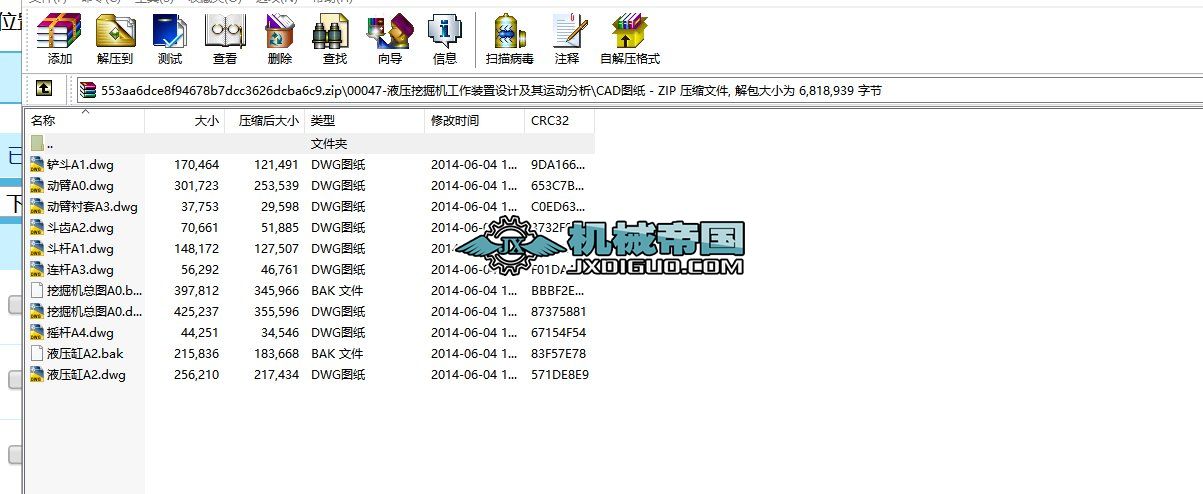Screen dimensions: 1203x494
Task: Click the DWG icon of 摇杆A4.dwg
Action: [x=37, y=333]
